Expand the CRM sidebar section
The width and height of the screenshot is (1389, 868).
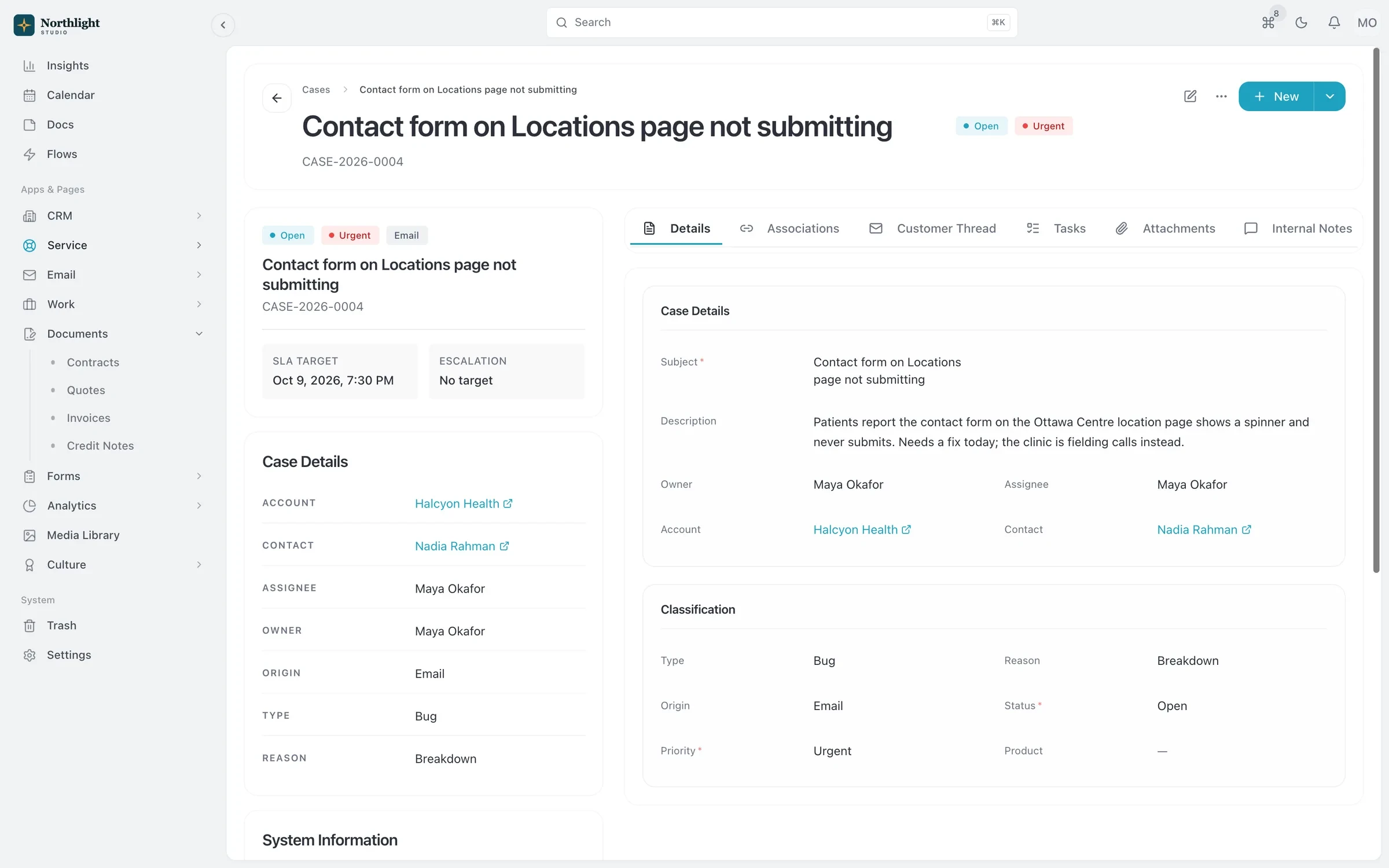point(113,216)
